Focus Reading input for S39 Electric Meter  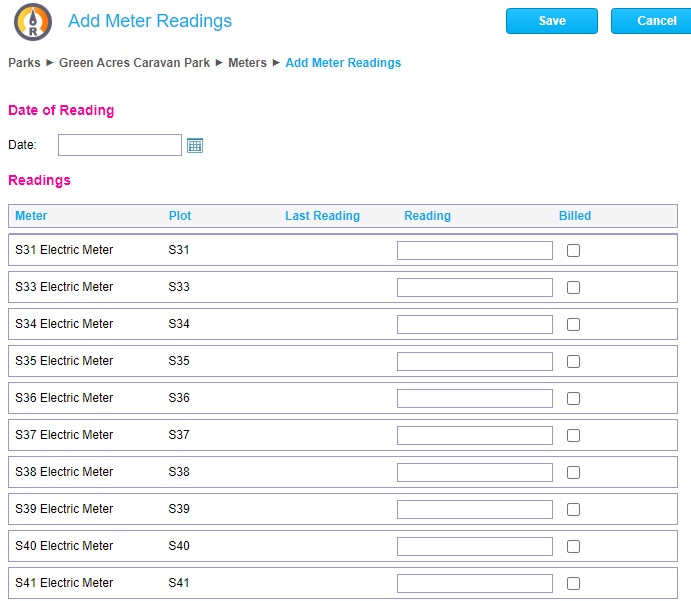point(474,510)
